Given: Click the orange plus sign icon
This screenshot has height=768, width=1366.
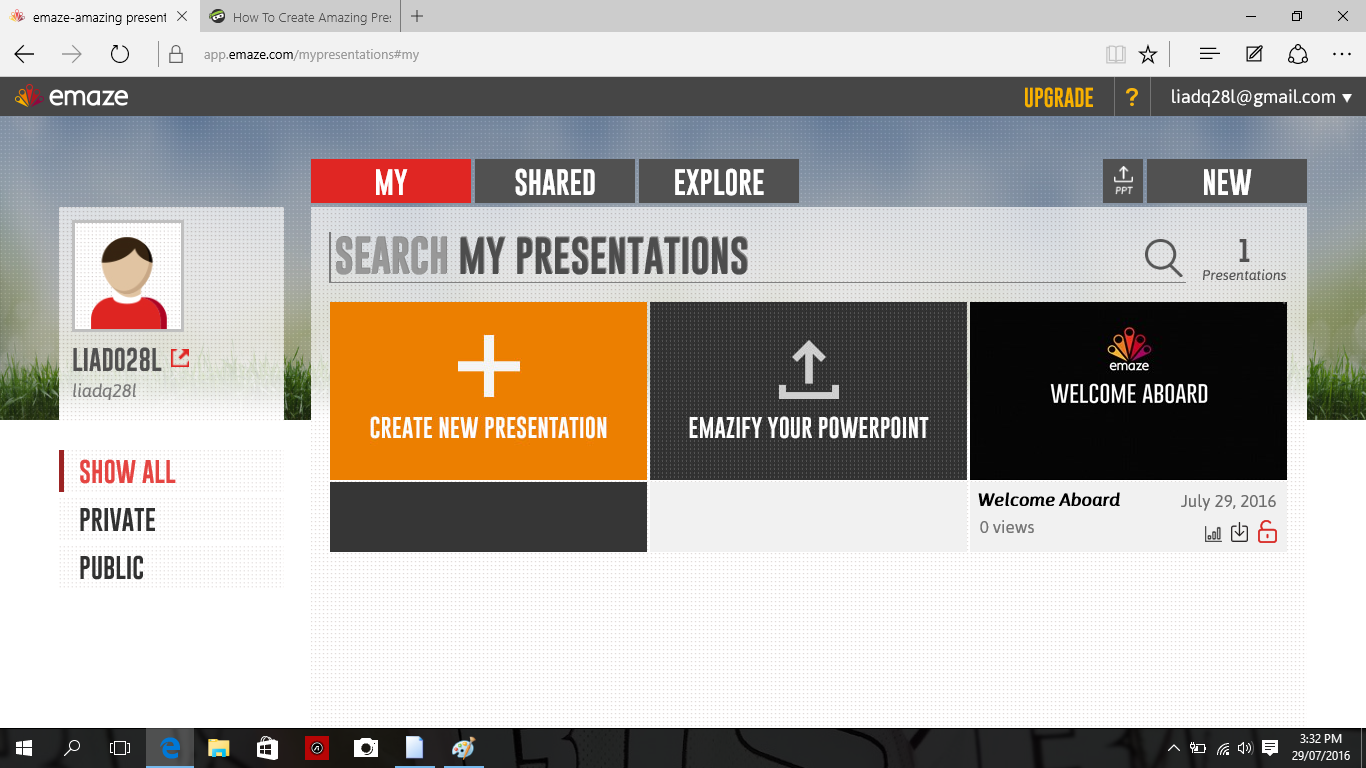Looking at the screenshot, I should click(x=489, y=366).
